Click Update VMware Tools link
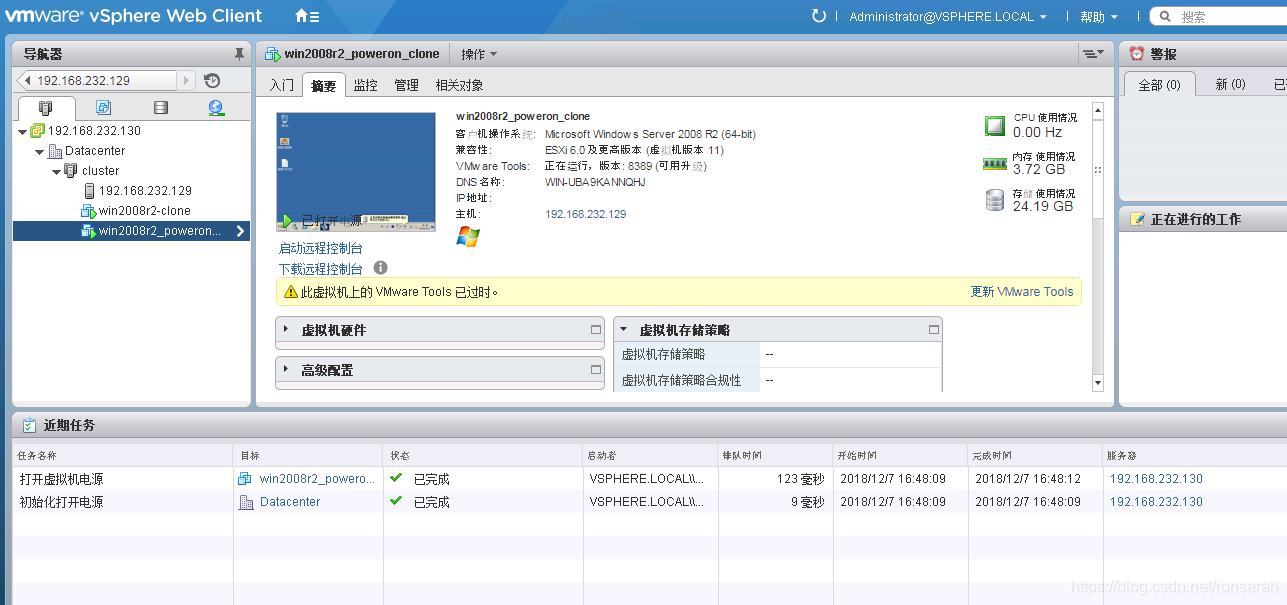Screen dimensions: 1287x605 (x=1022, y=292)
